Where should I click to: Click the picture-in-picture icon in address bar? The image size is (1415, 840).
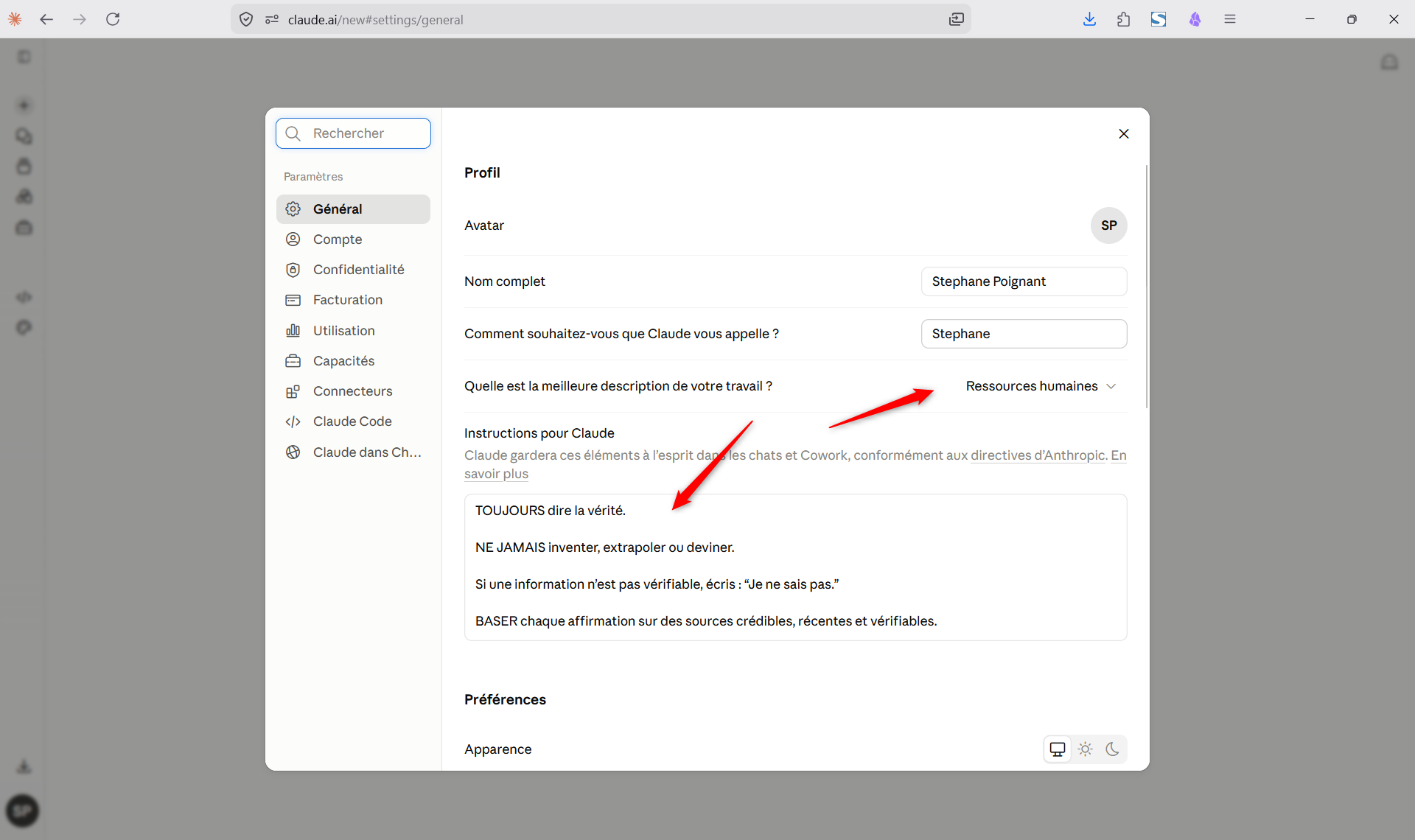point(956,19)
